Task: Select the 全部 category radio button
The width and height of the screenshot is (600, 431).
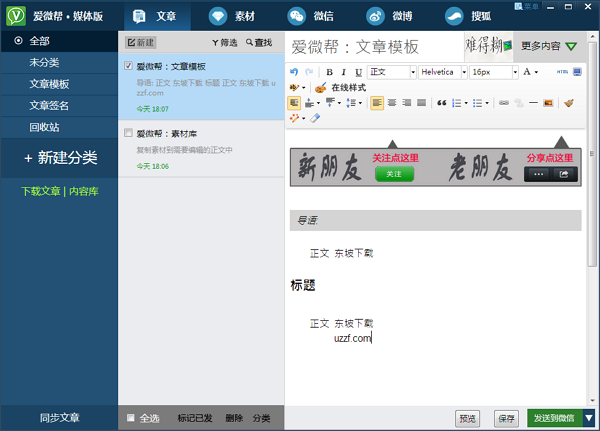Action: pos(18,41)
